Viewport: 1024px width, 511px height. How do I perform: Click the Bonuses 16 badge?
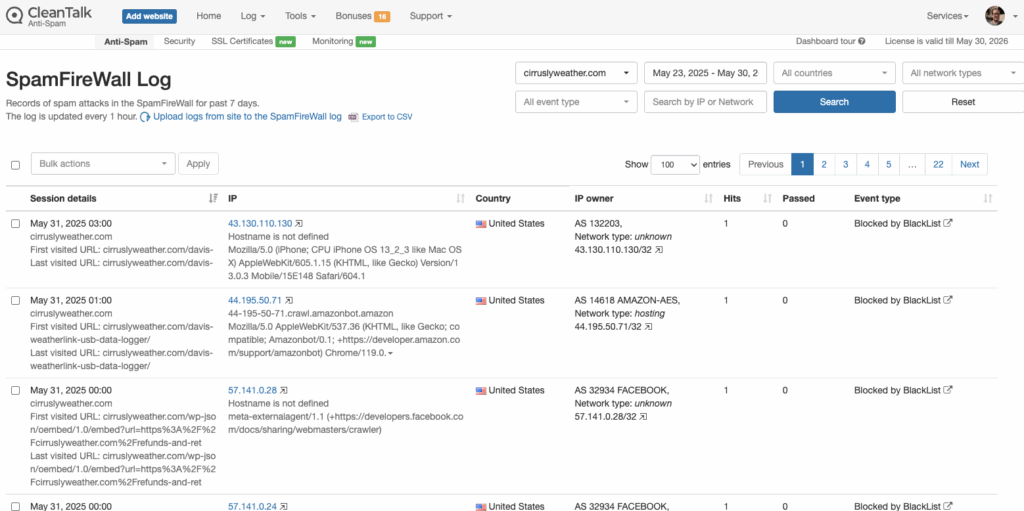[382, 16]
